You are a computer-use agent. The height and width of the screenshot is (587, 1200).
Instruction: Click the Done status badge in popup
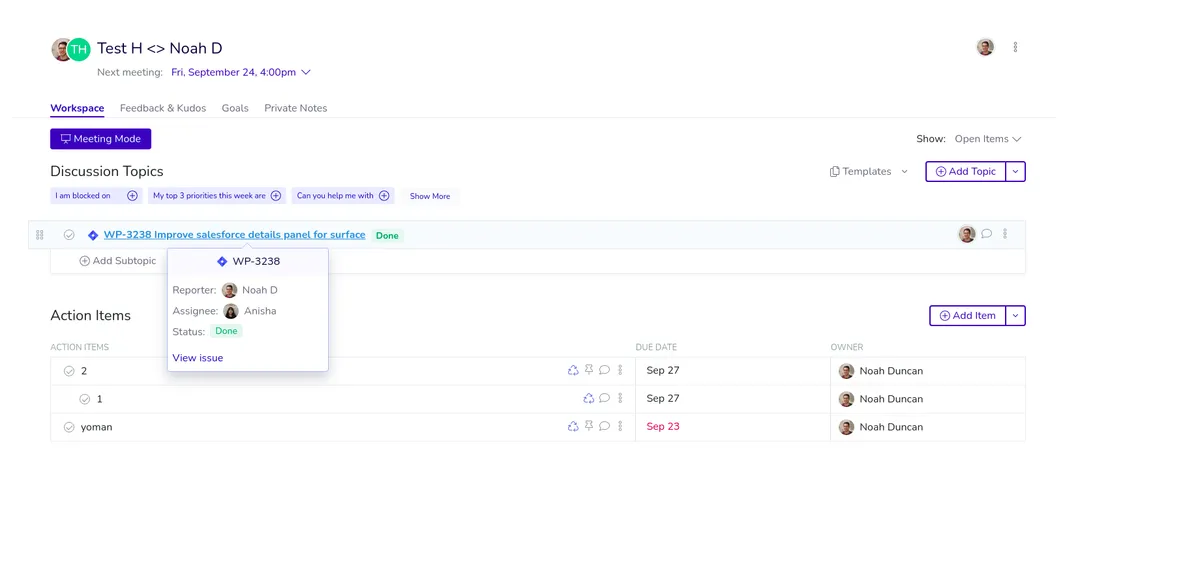pos(226,331)
